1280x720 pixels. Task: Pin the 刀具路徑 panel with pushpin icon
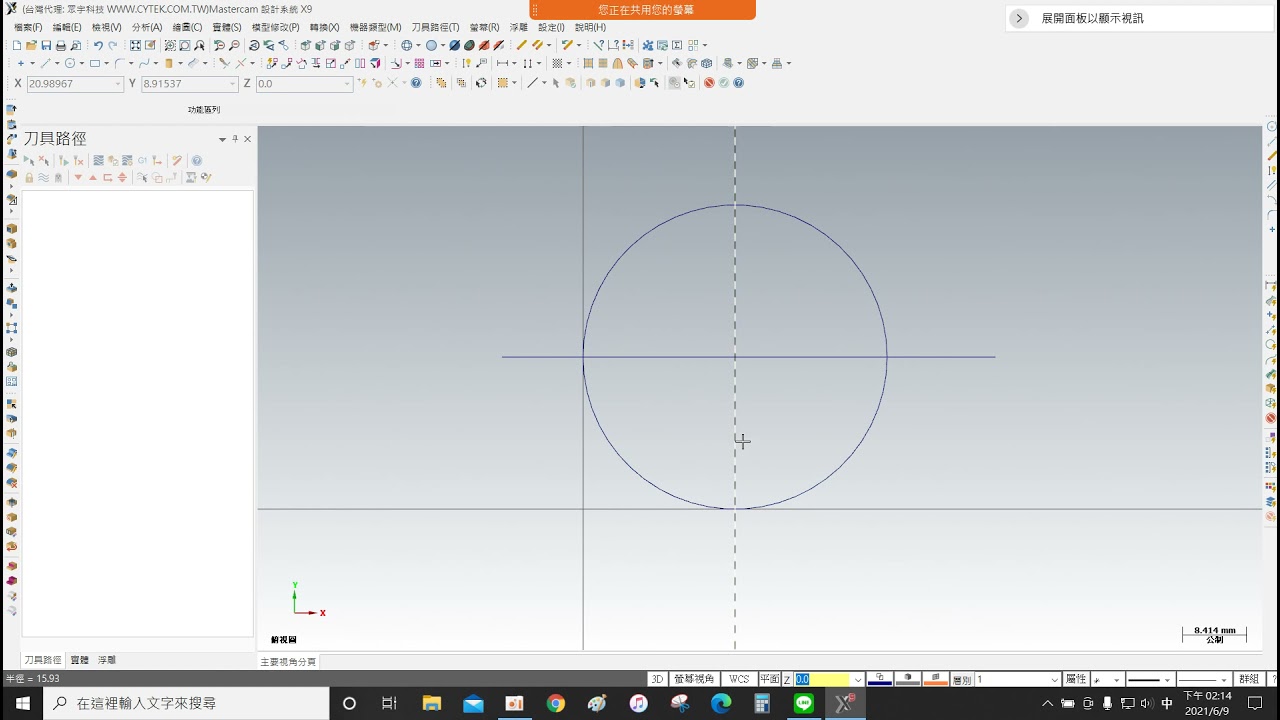235,139
